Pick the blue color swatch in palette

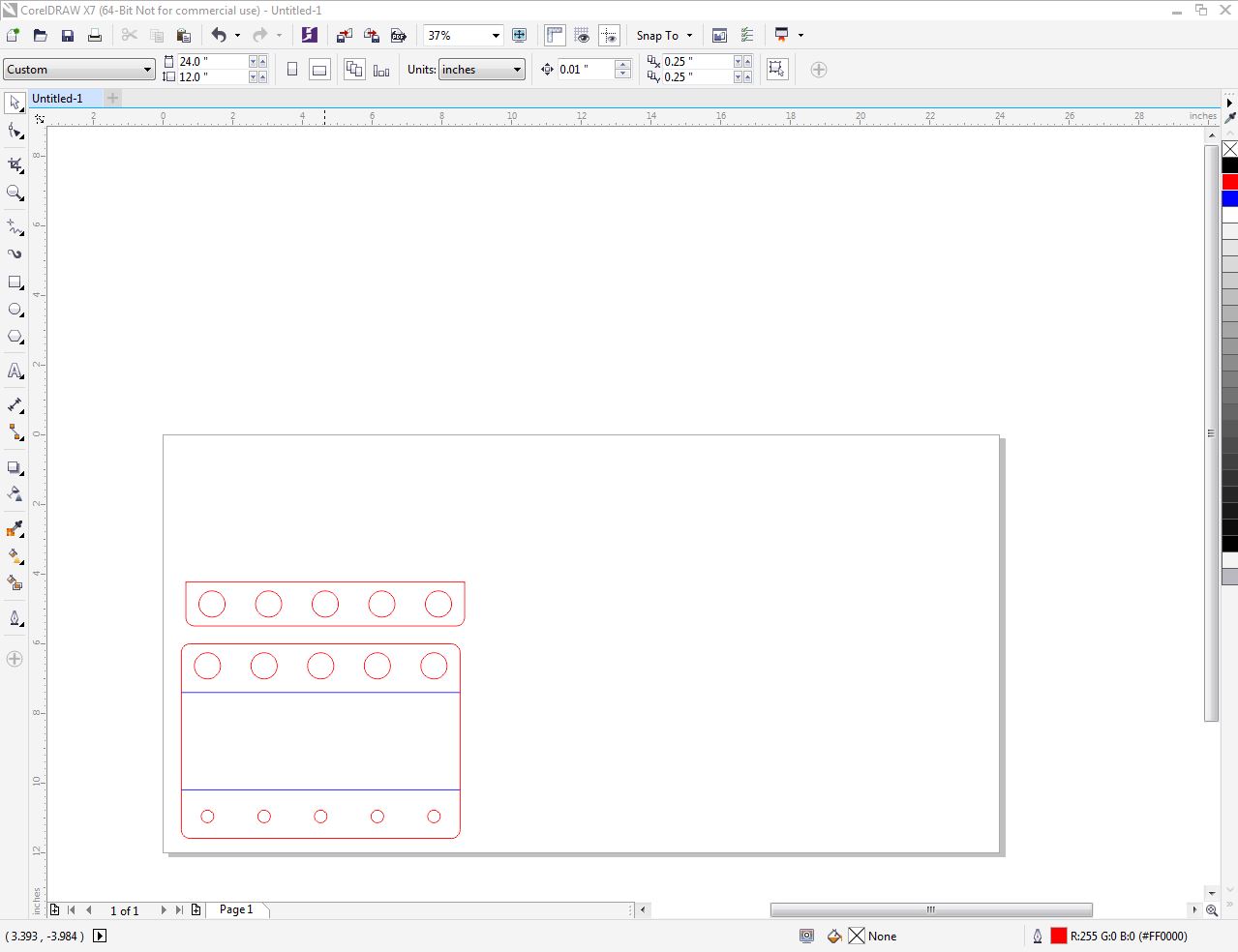[x=1229, y=198]
